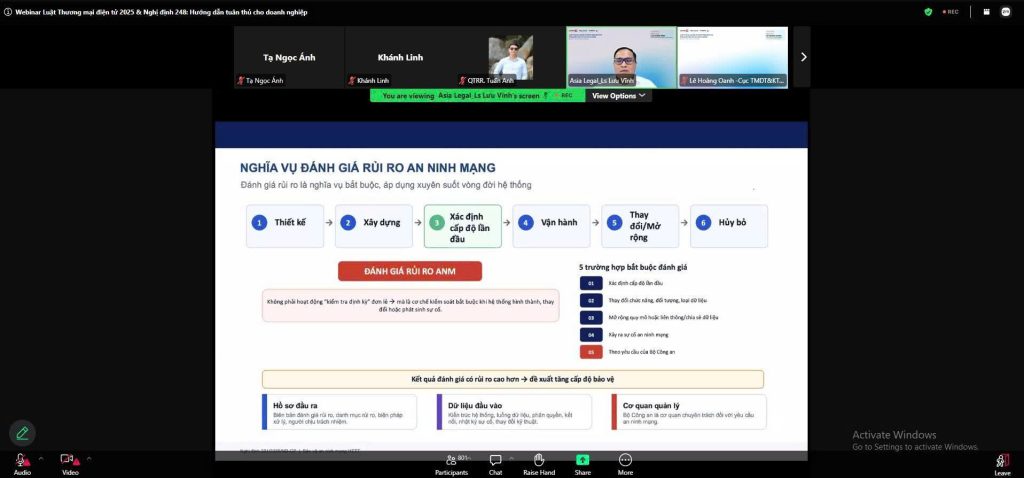
Task: Click the red '05' badge in the list
Action: [590, 352]
